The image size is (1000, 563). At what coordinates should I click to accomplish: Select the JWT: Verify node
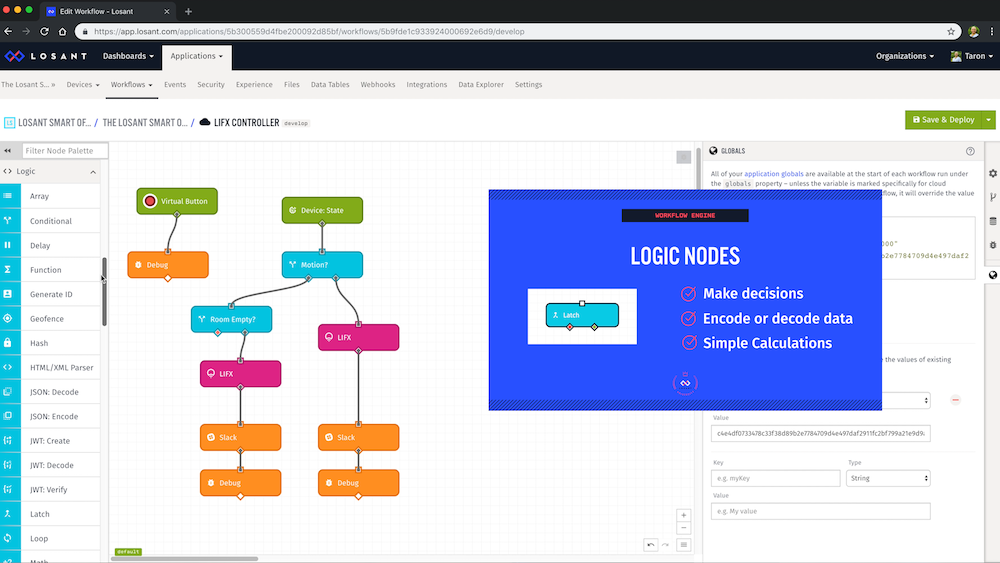pyautogui.click(x=50, y=489)
